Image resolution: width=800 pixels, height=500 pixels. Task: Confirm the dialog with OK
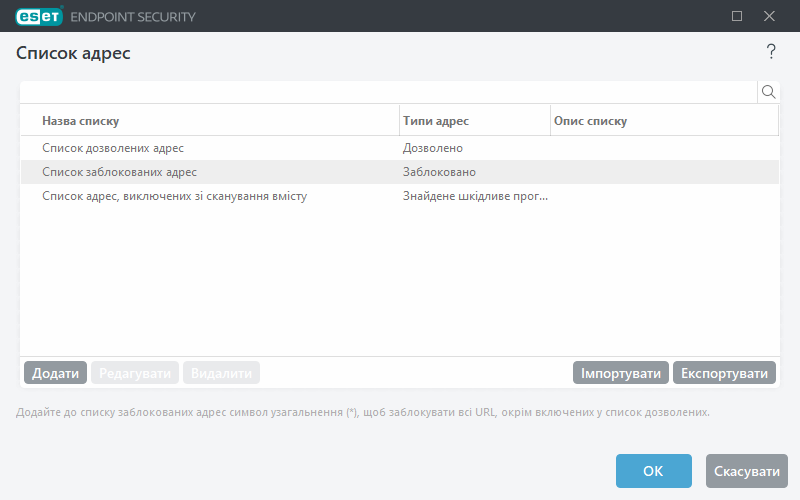[653, 471]
